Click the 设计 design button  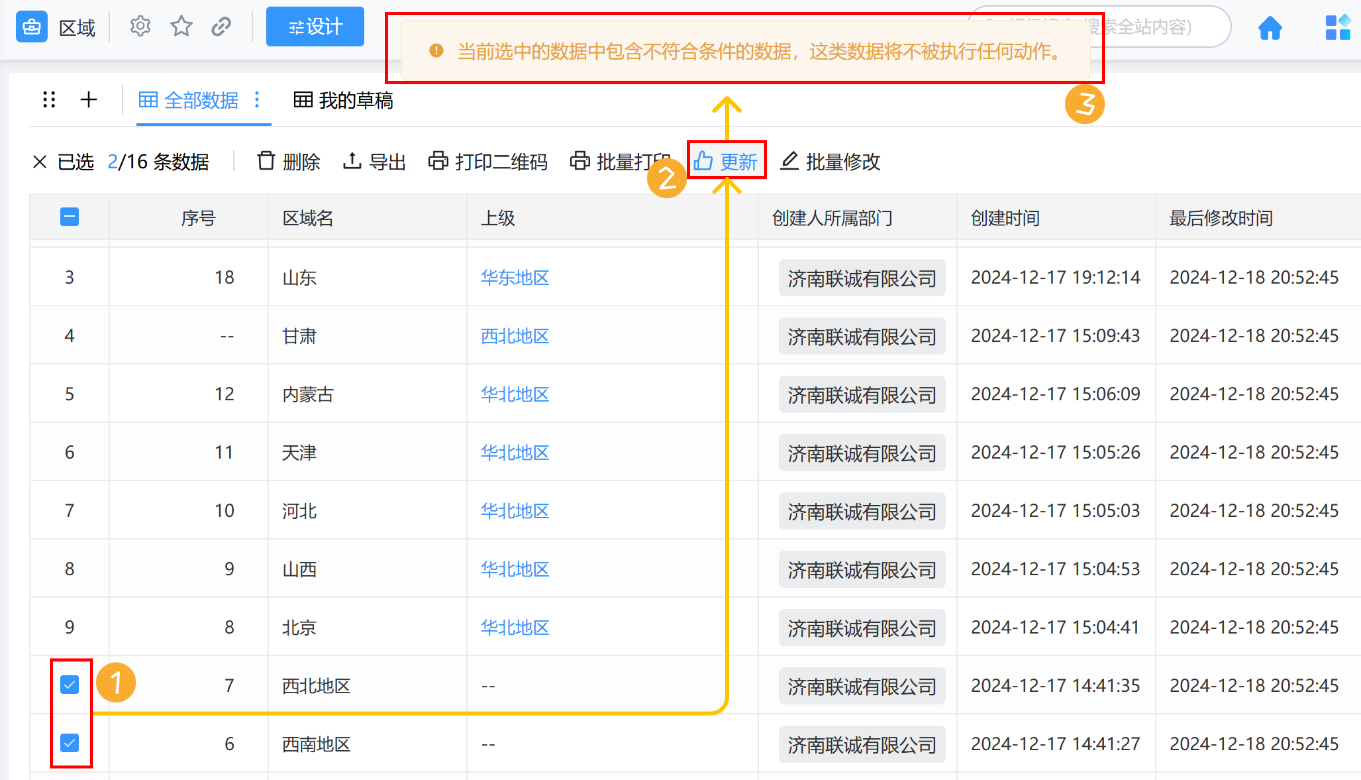314,26
